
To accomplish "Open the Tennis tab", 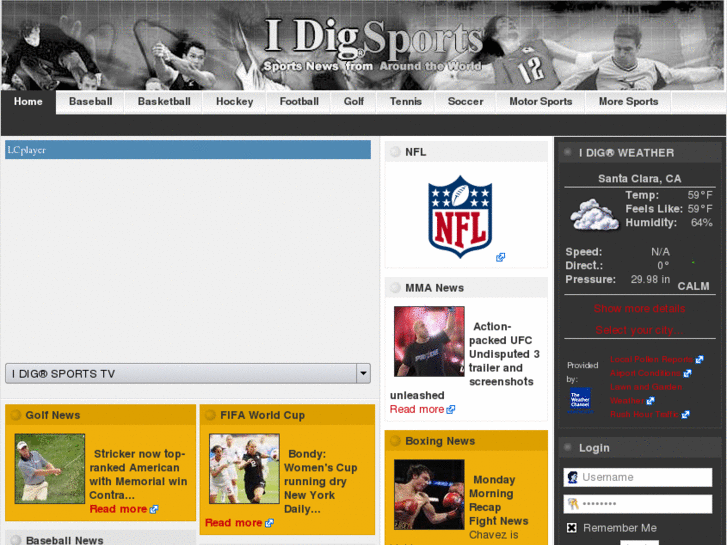I will tap(406, 102).
